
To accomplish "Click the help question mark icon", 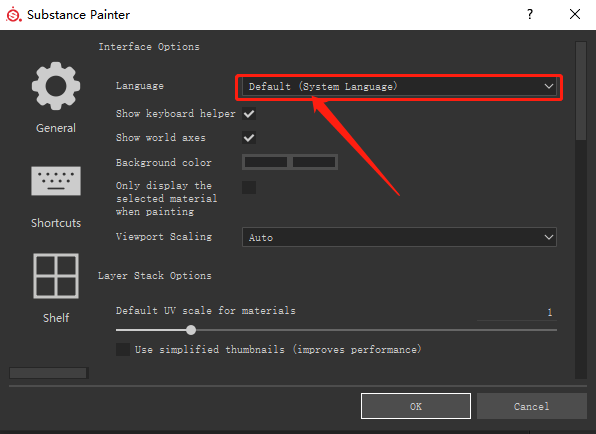I will pos(530,14).
